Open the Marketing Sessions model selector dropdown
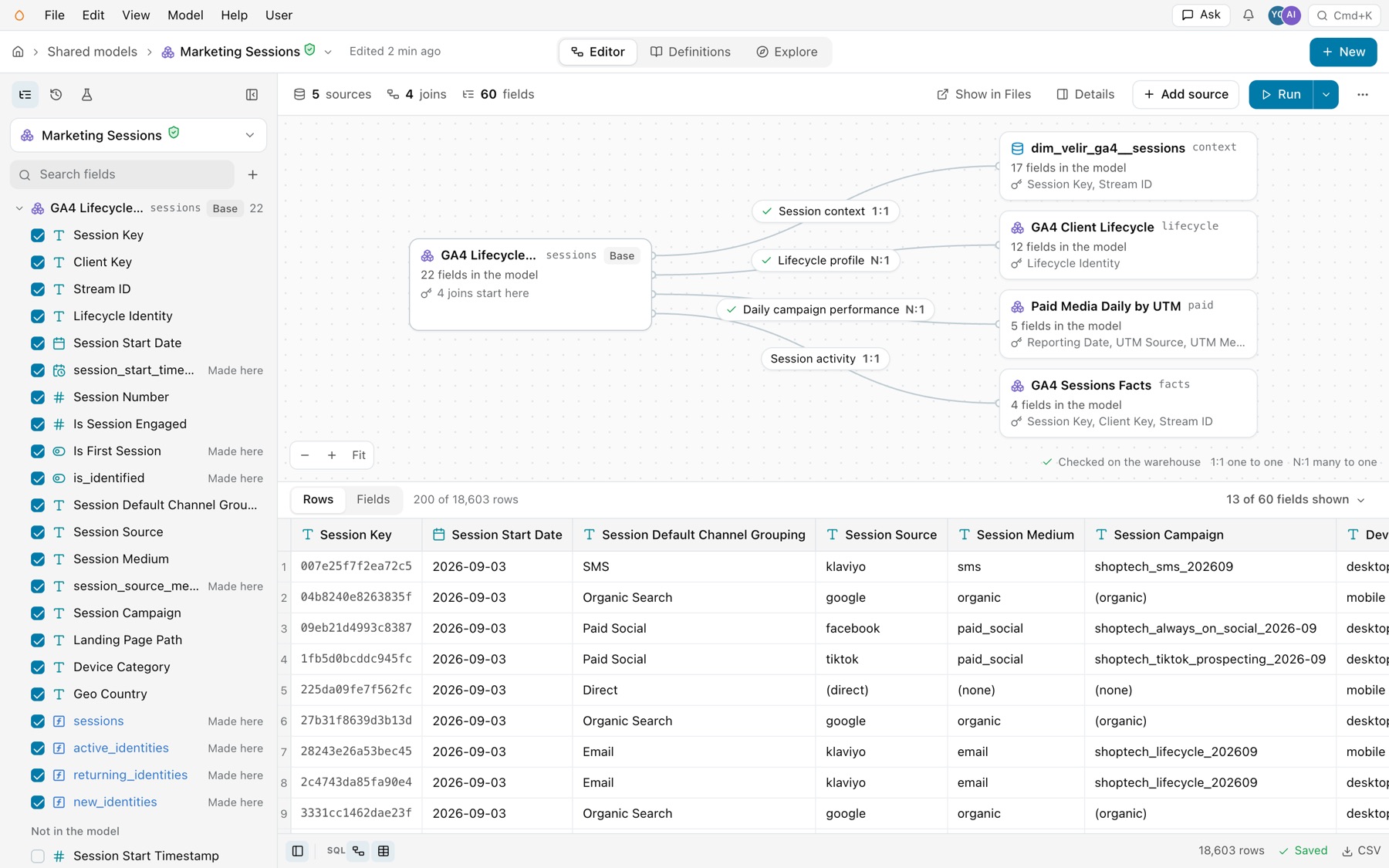Screen dimensions: 1389x868 point(139,135)
